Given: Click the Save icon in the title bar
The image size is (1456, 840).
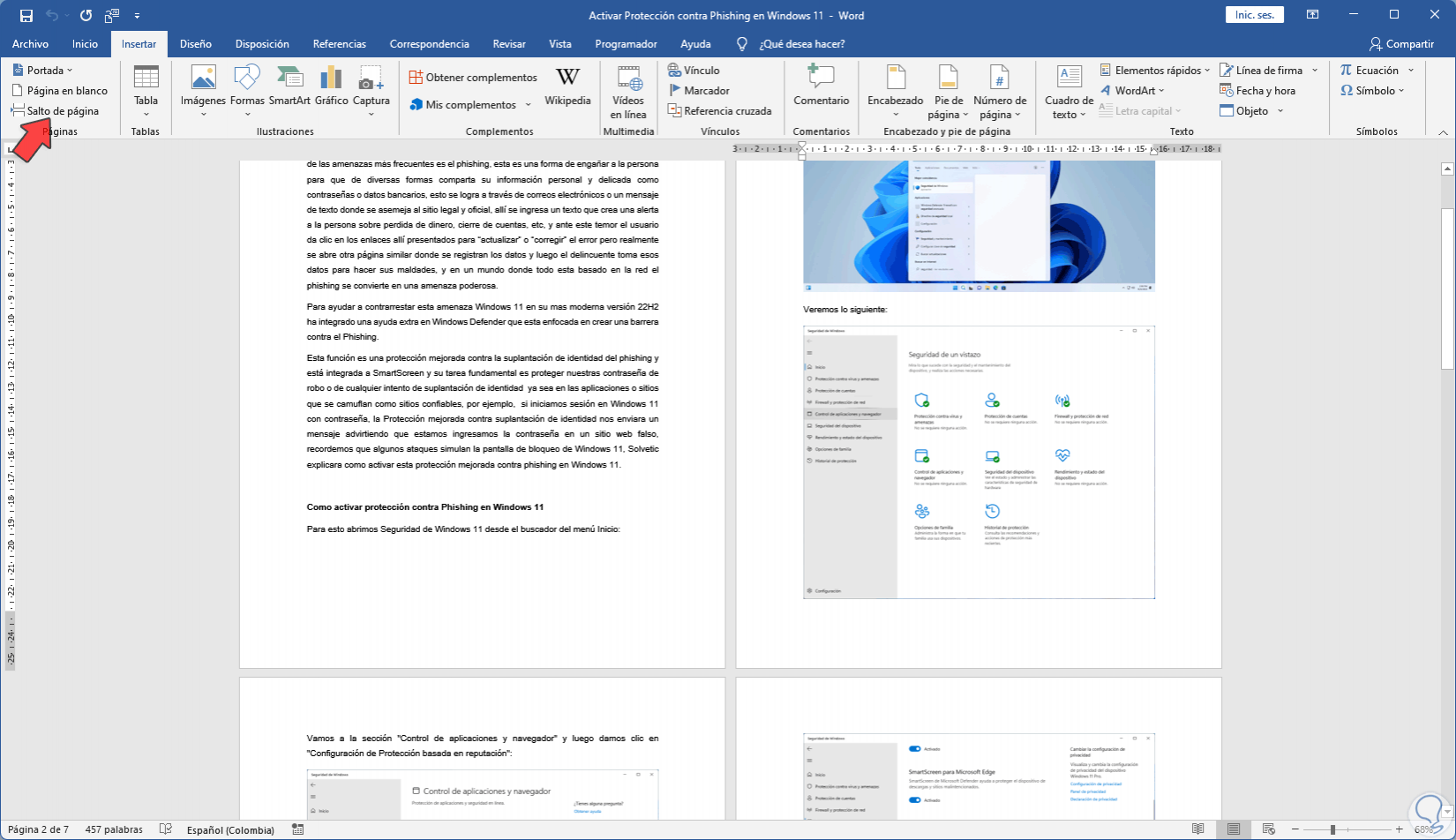Looking at the screenshot, I should click(x=26, y=16).
